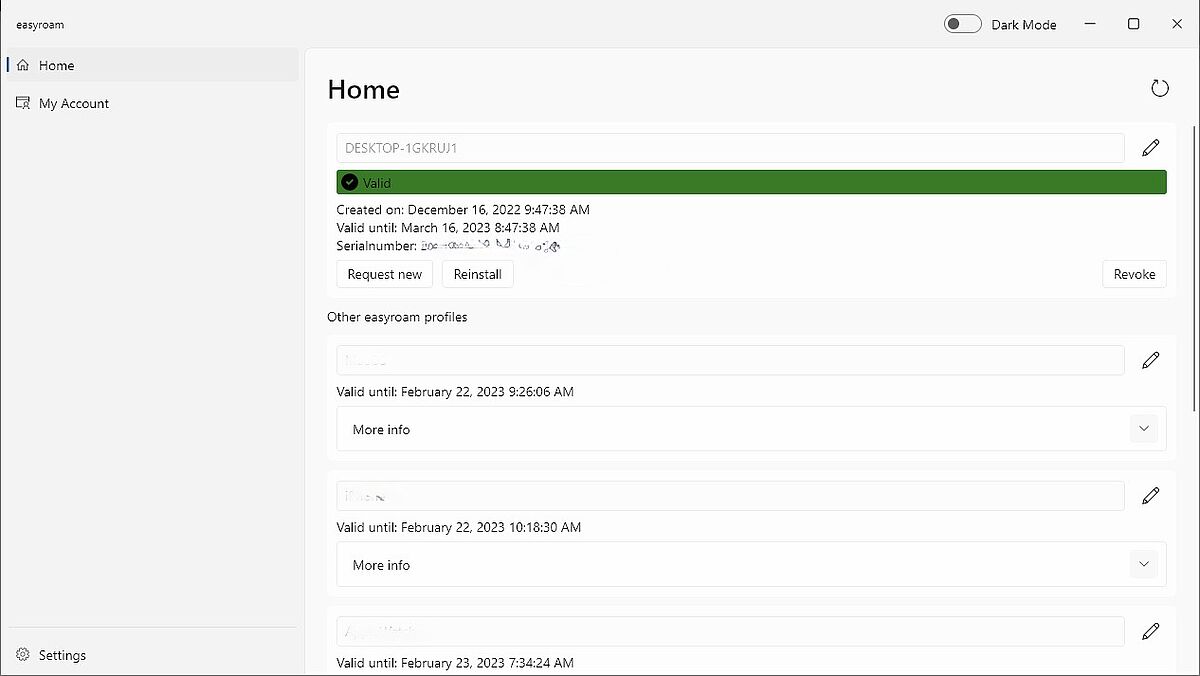Click pencil icon for profile expiring February 23
This screenshot has height=676, width=1200.
click(1151, 631)
